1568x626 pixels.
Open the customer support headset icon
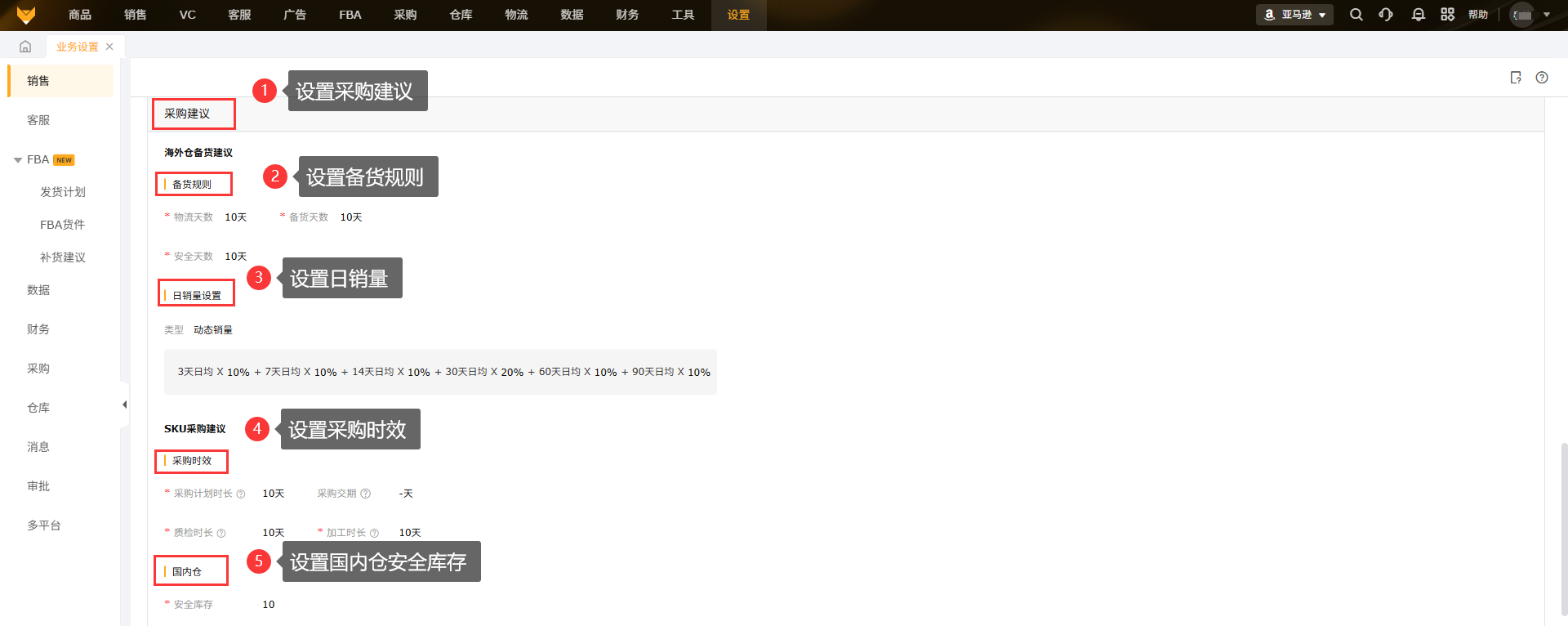(1386, 15)
